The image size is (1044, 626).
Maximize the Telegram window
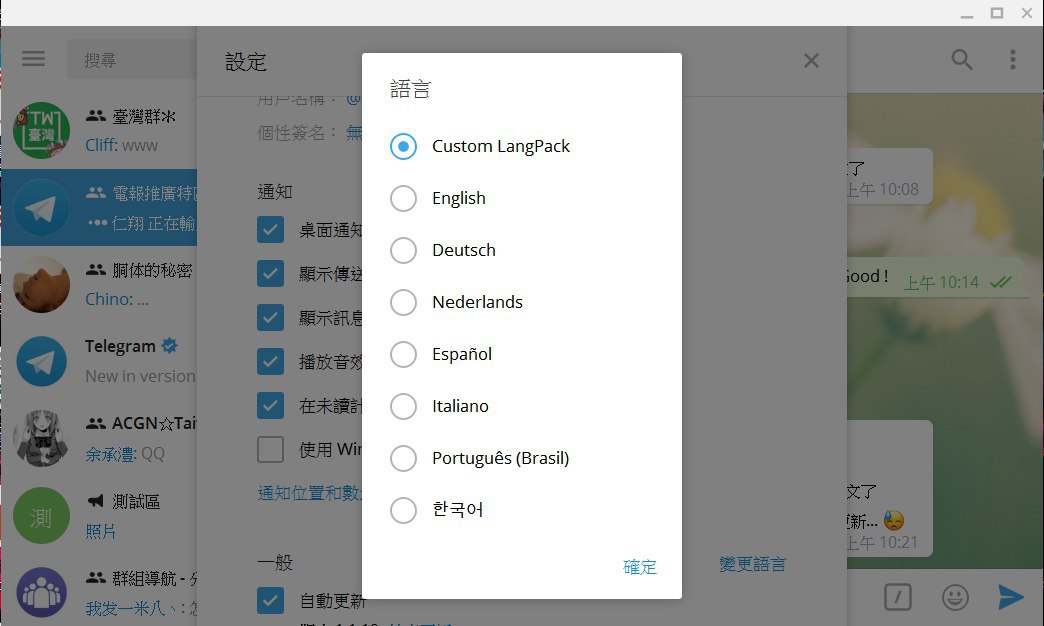(997, 13)
